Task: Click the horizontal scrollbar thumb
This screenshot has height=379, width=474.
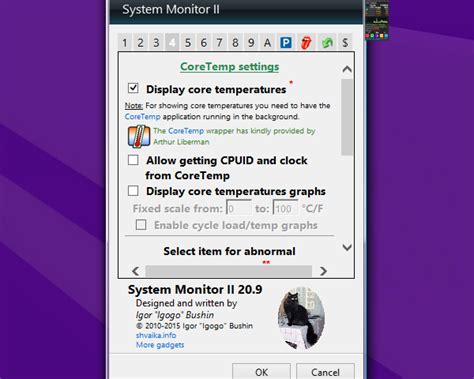Action: pyautogui.click(x=229, y=271)
